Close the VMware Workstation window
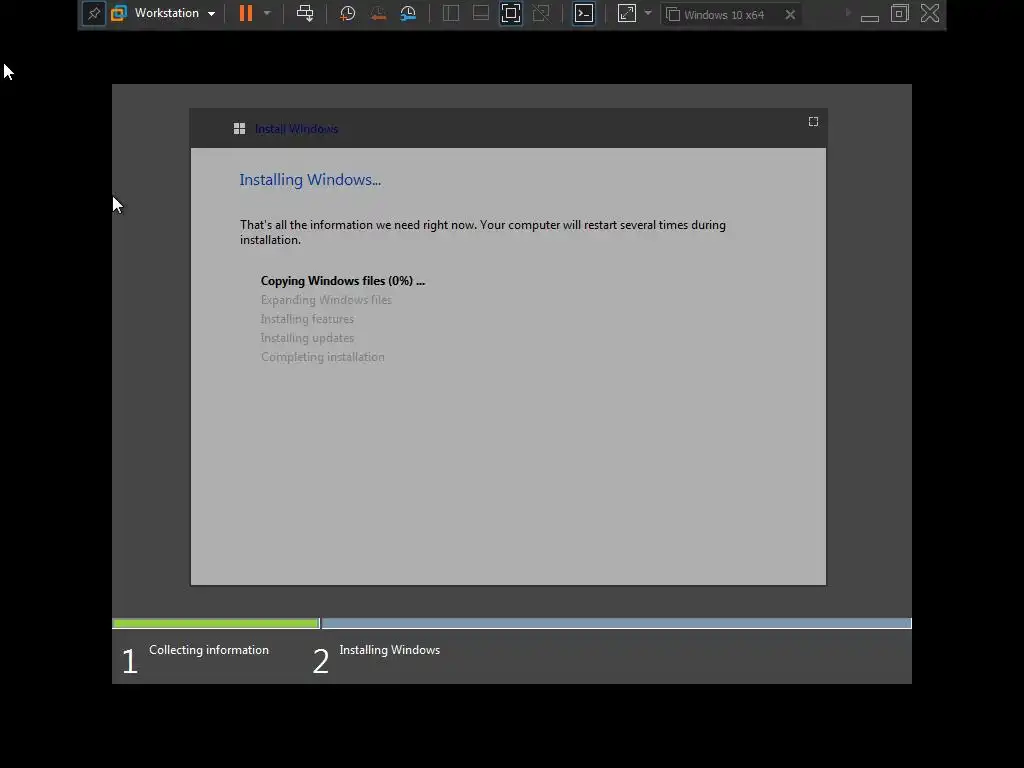1024x768 pixels. tap(930, 13)
